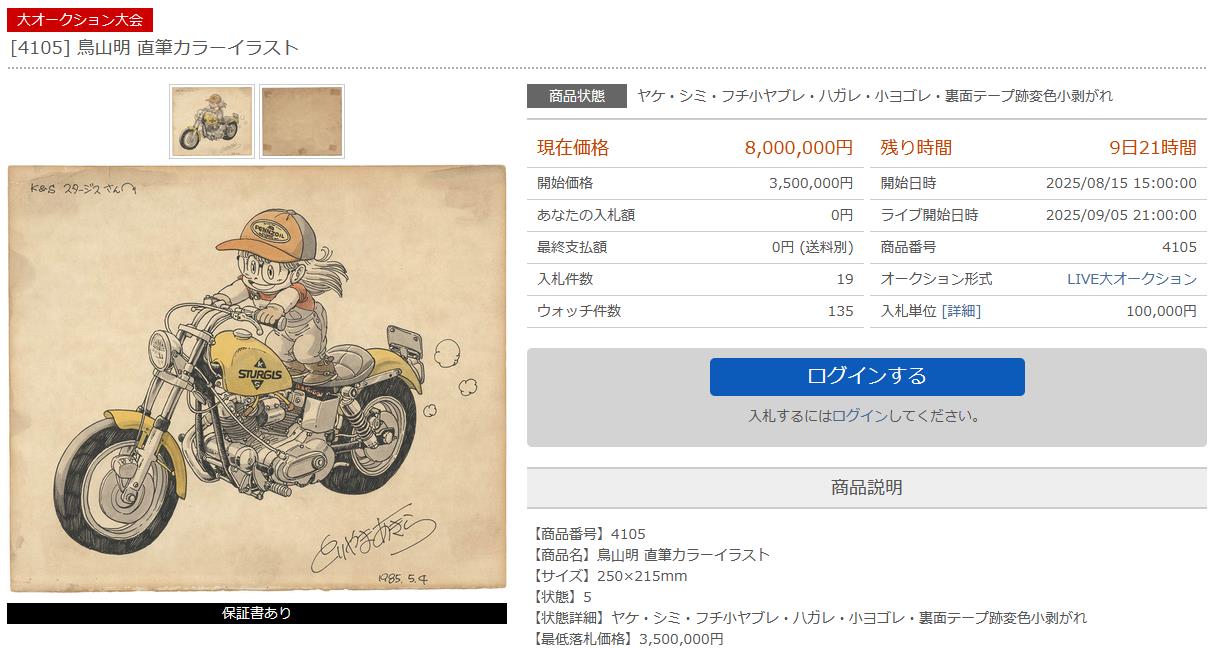This screenshot has height=648, width=1209.
Task: Click the remaining time 9日21時間
Action: pyautogui.click(x=1153, y=148)
